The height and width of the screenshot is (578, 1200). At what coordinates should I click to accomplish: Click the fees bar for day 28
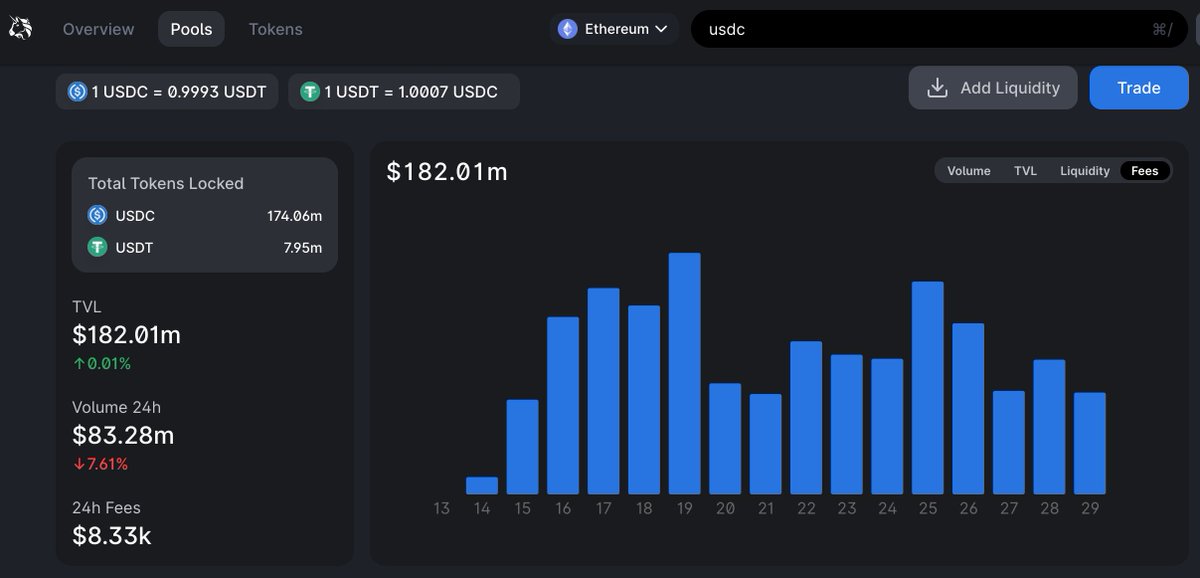[x=1049, y=427]
